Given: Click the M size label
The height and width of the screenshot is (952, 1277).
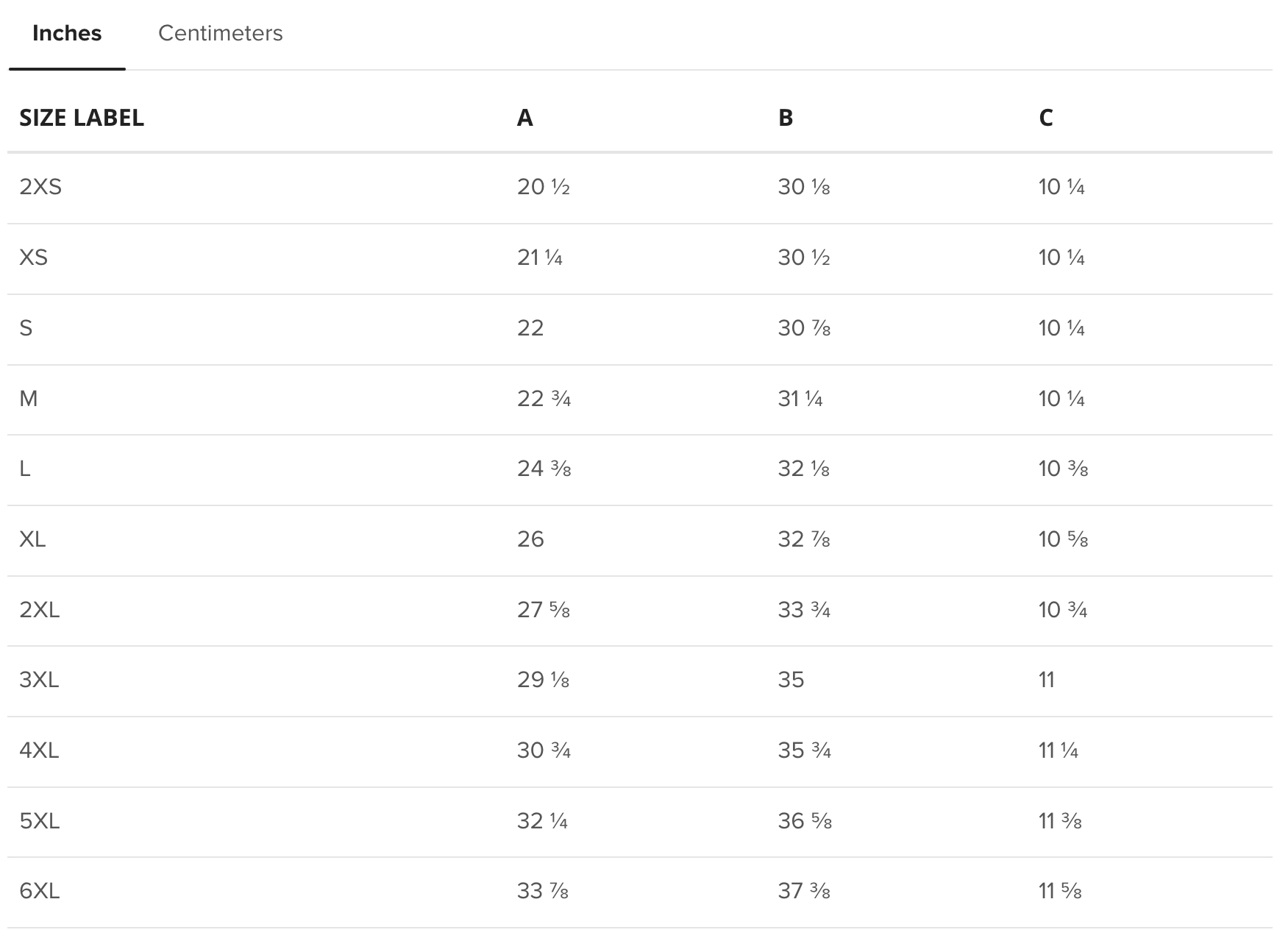Looking at the screenshot, I should coord(29,399).
